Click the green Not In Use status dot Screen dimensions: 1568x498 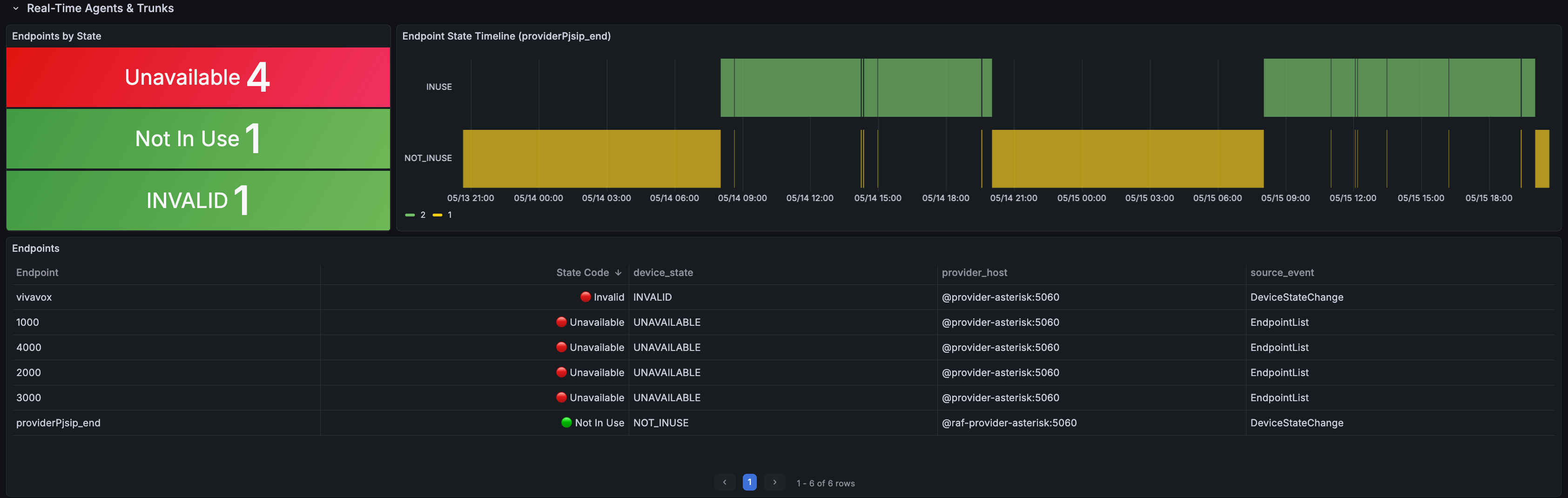567,422
